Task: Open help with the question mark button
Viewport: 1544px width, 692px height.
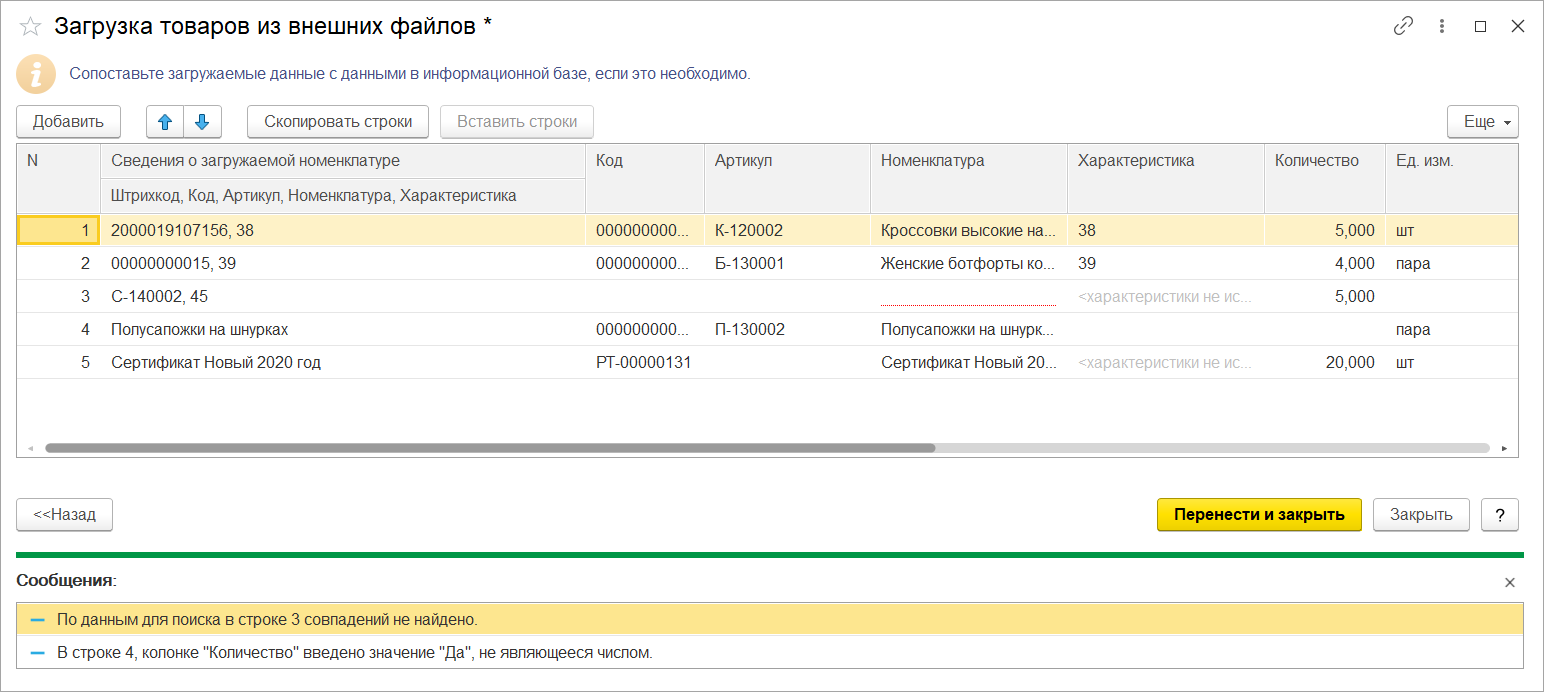Action: point(1499,515)
